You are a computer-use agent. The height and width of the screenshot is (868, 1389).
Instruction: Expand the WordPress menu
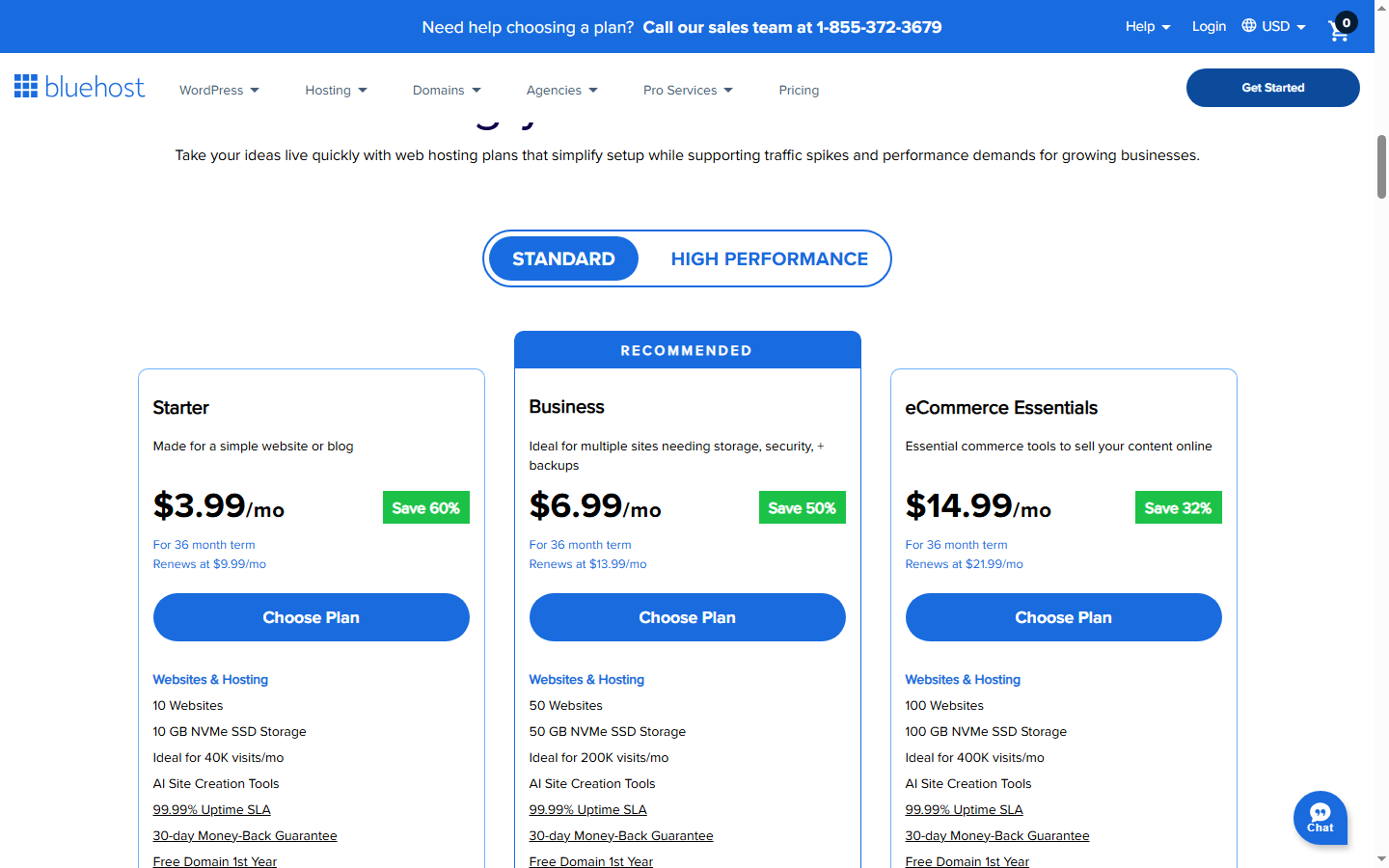tap(219, 90)
